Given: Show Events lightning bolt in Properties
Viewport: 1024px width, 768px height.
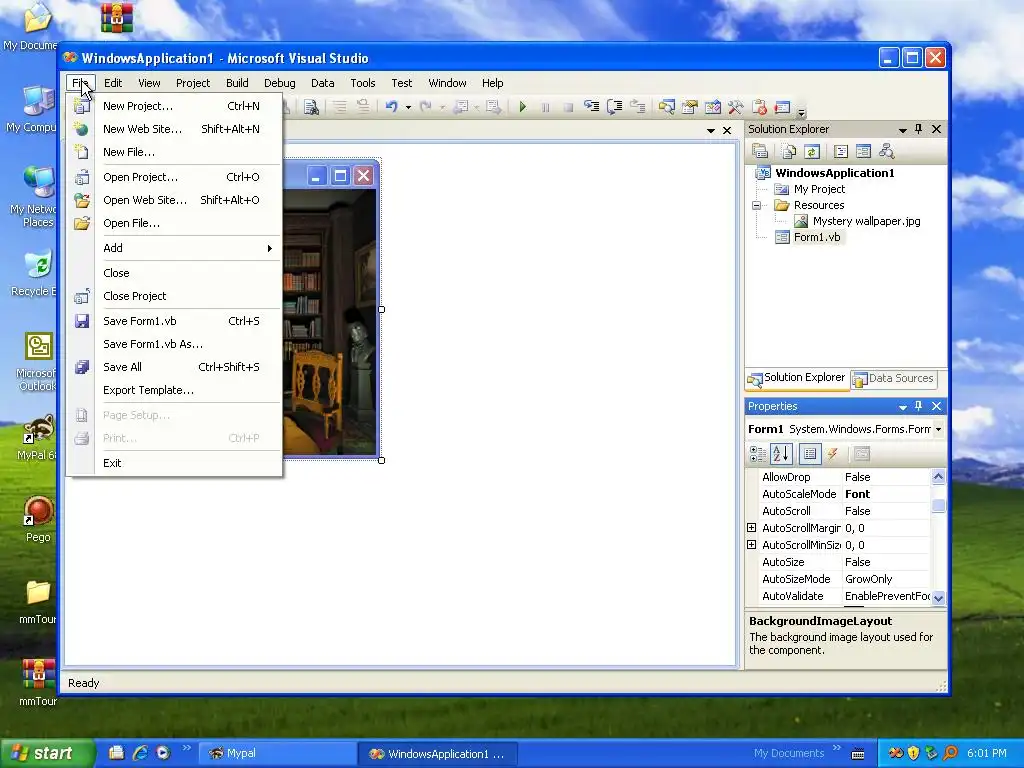Looking at the screenshot, I should pos(833,454).
